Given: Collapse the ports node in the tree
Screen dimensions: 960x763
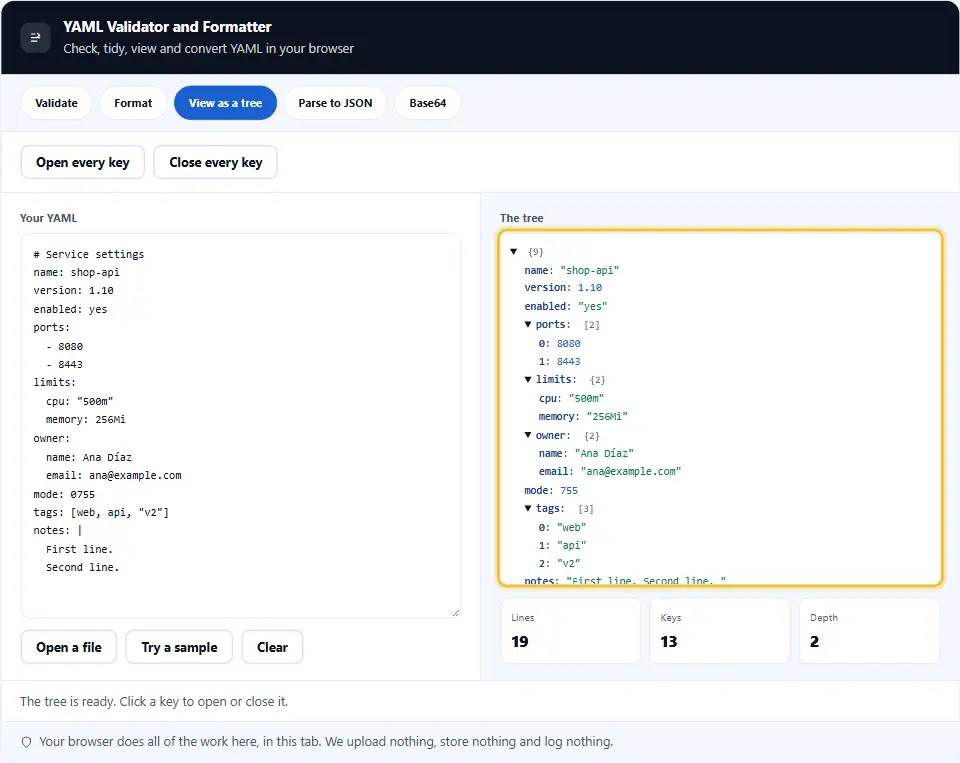Looking at the screenshot, I should coord(528,325).
